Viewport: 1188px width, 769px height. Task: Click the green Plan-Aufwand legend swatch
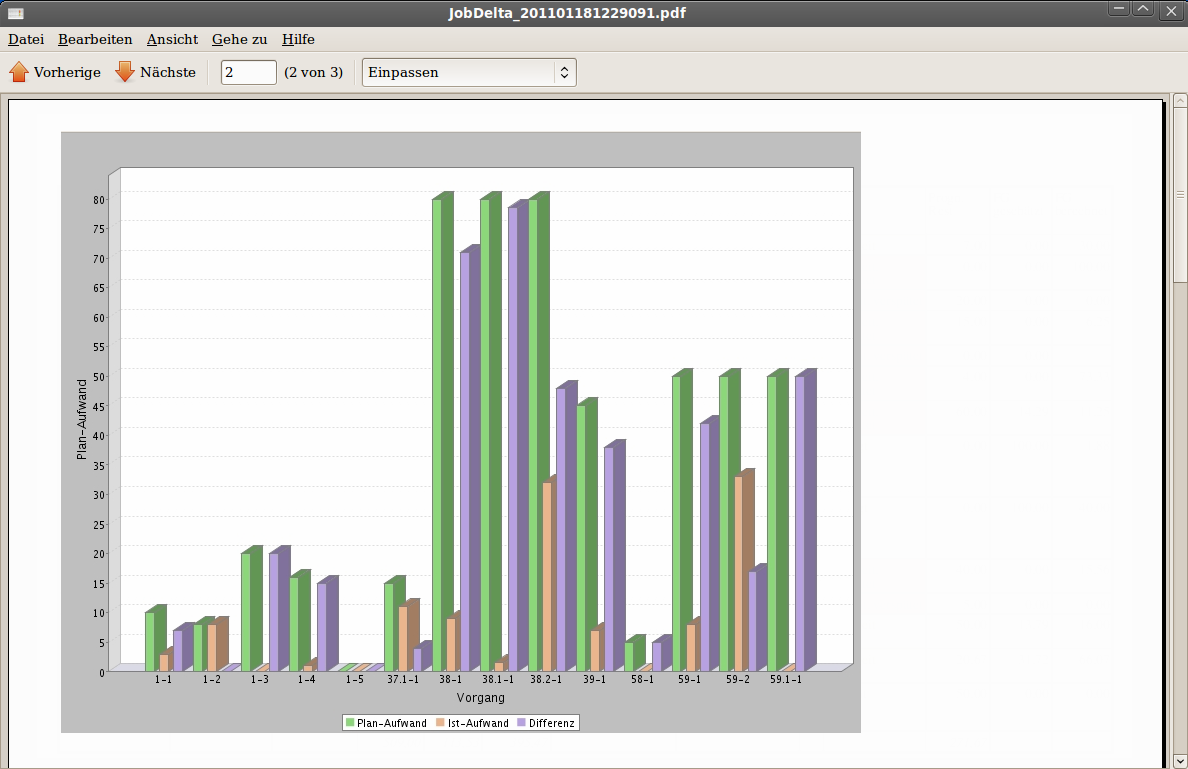351,723
